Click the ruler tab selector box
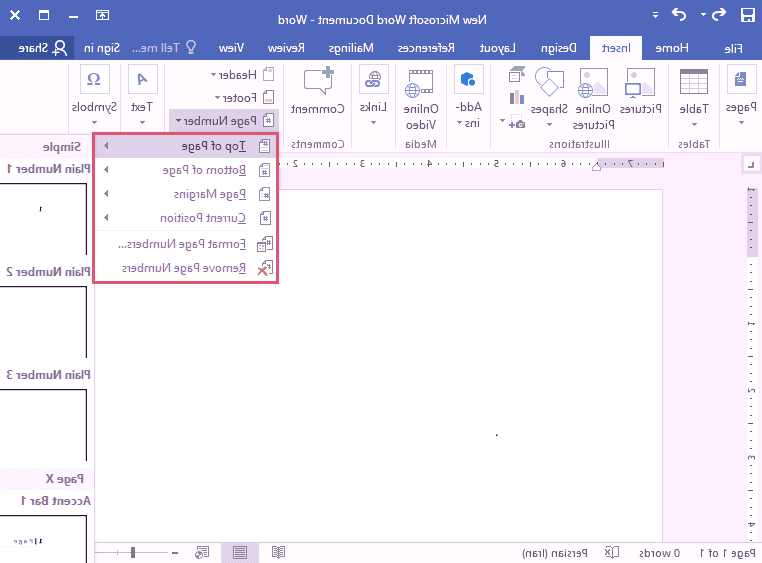Viewport: 762px width, 563px height. [751, 164]
